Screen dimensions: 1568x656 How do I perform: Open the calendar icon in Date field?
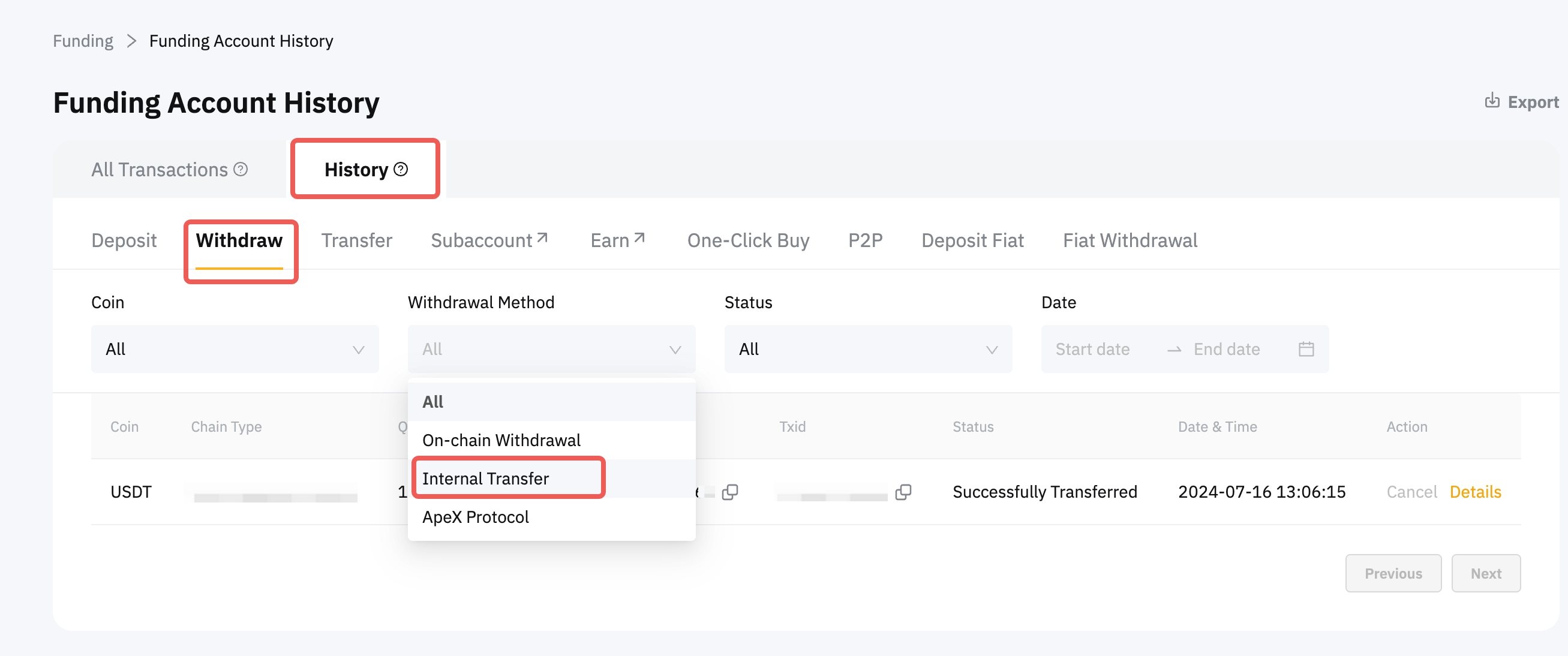(1306, 349)
